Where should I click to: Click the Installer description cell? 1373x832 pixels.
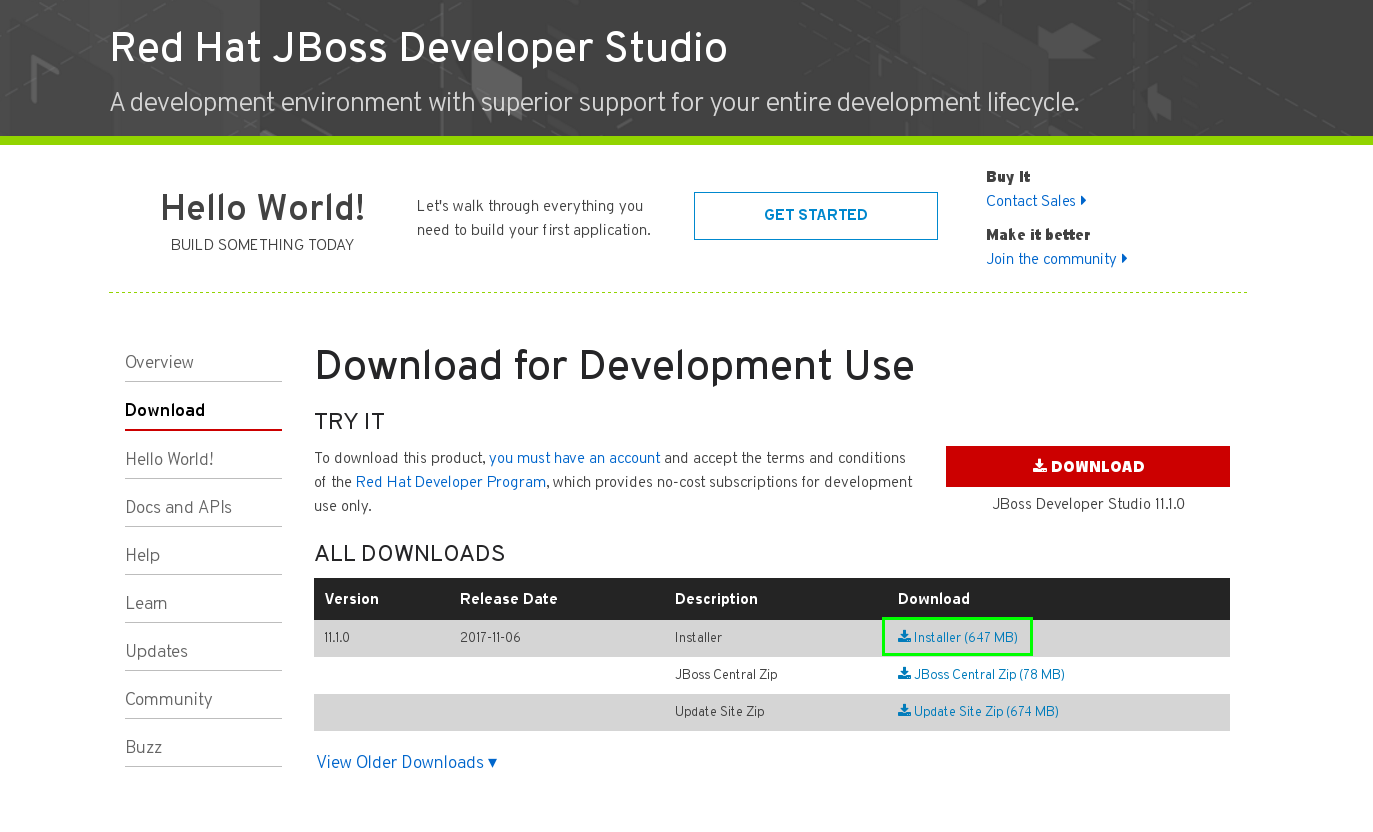click(698, 638)
